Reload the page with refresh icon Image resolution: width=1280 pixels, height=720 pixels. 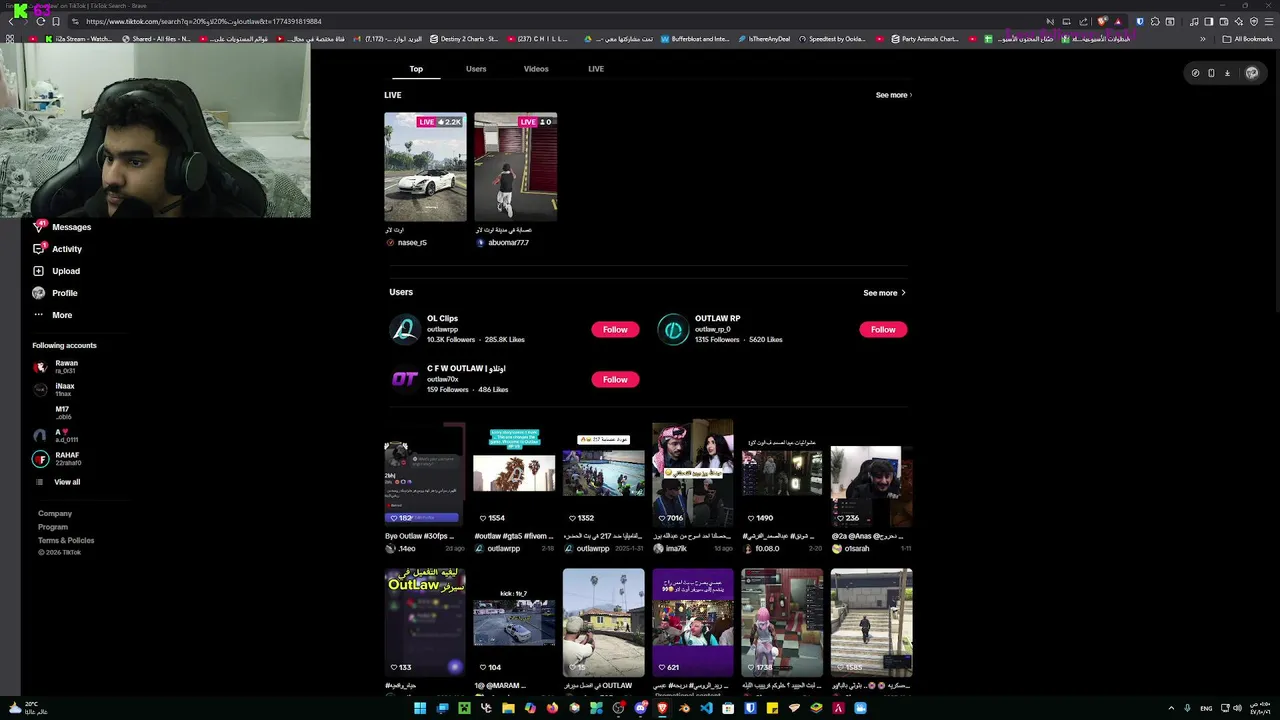tap(40, 21)
